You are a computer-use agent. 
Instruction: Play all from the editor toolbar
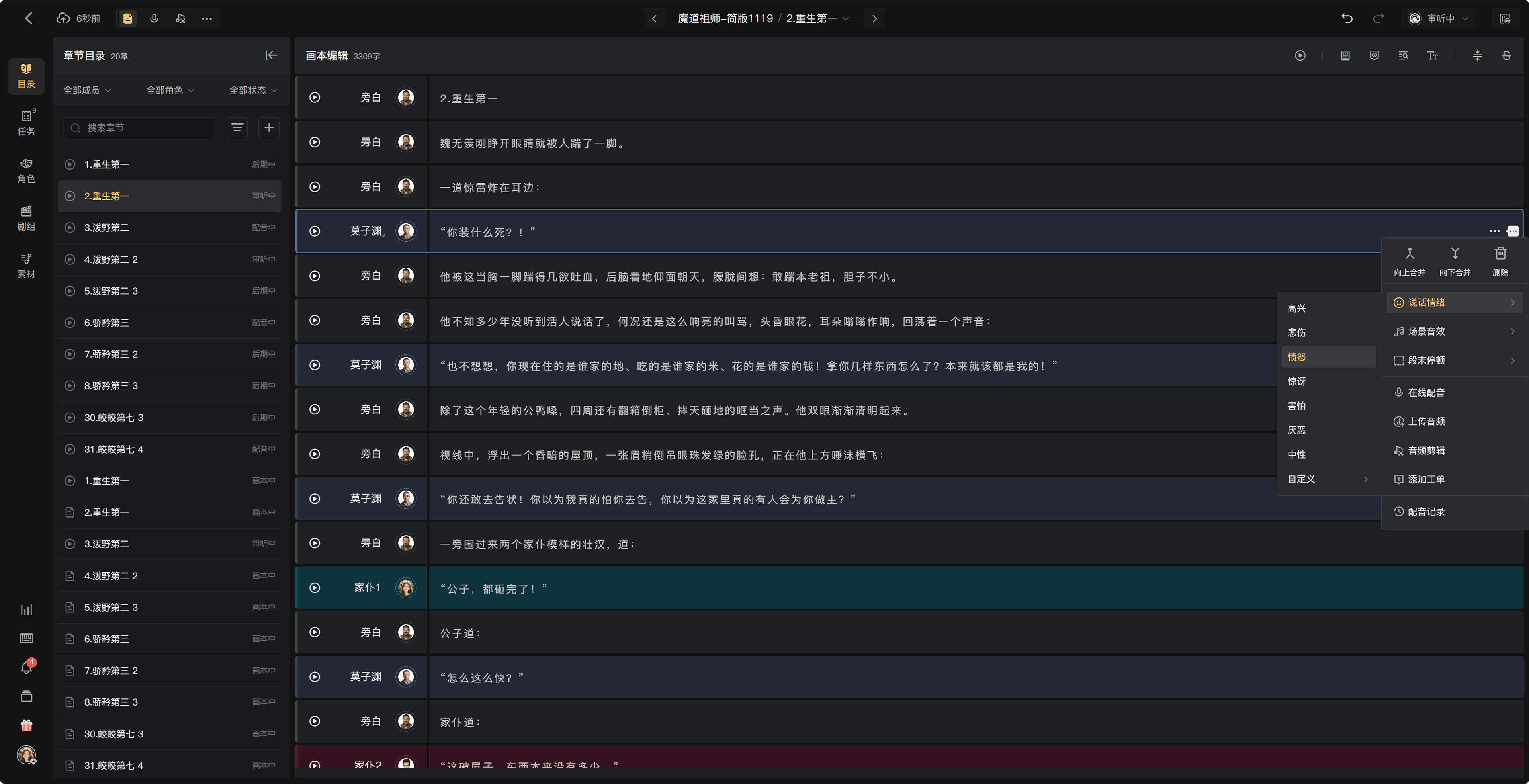[1300, 55]
